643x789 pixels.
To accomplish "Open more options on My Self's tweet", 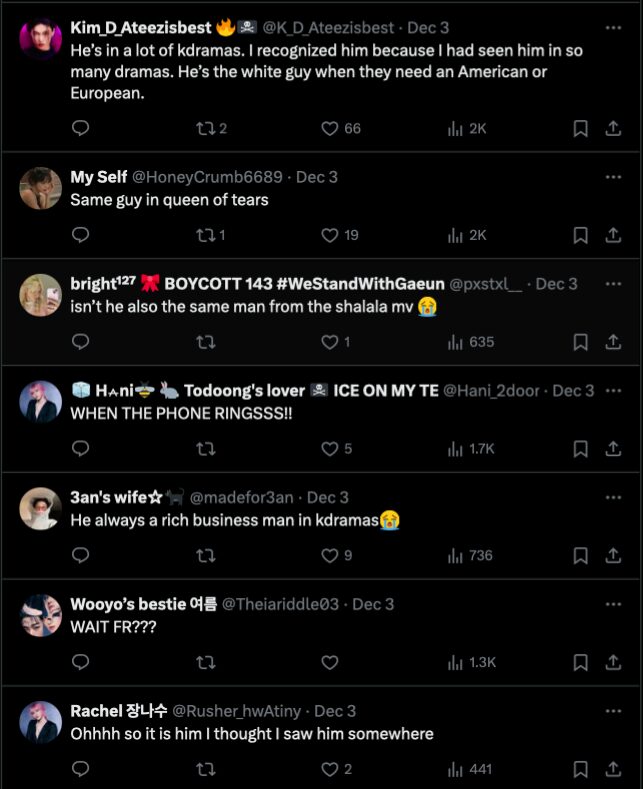I will point(613,177).
